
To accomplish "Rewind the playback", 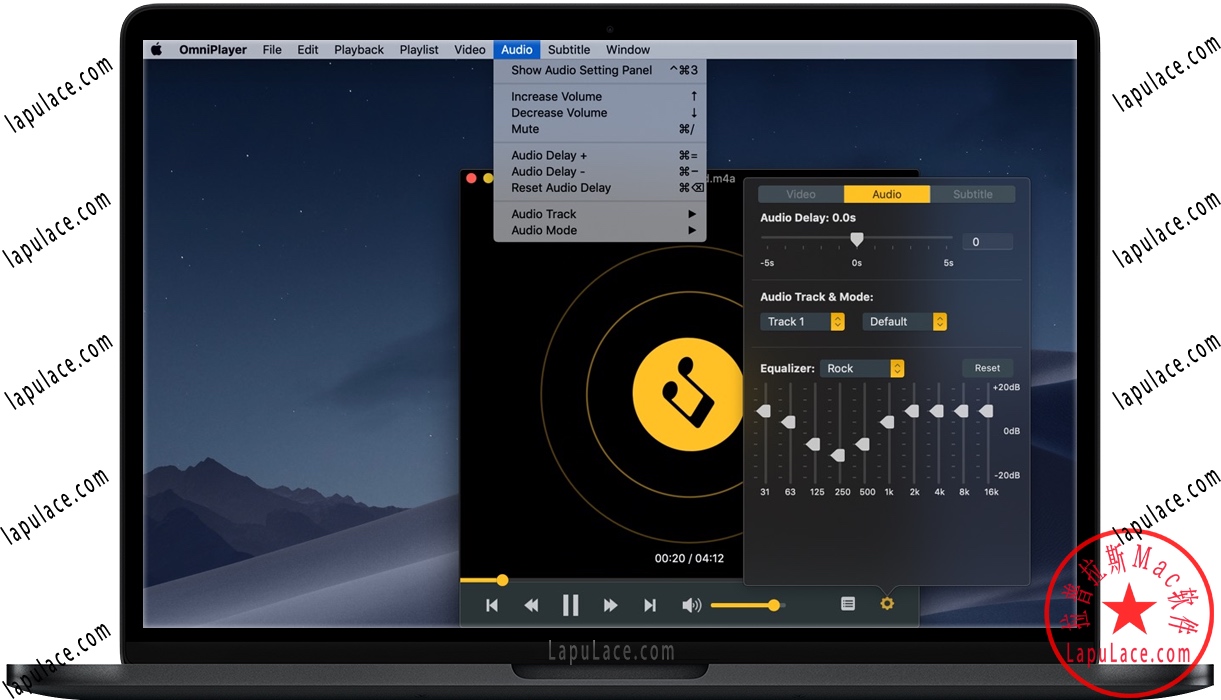I will click(531, 604).
